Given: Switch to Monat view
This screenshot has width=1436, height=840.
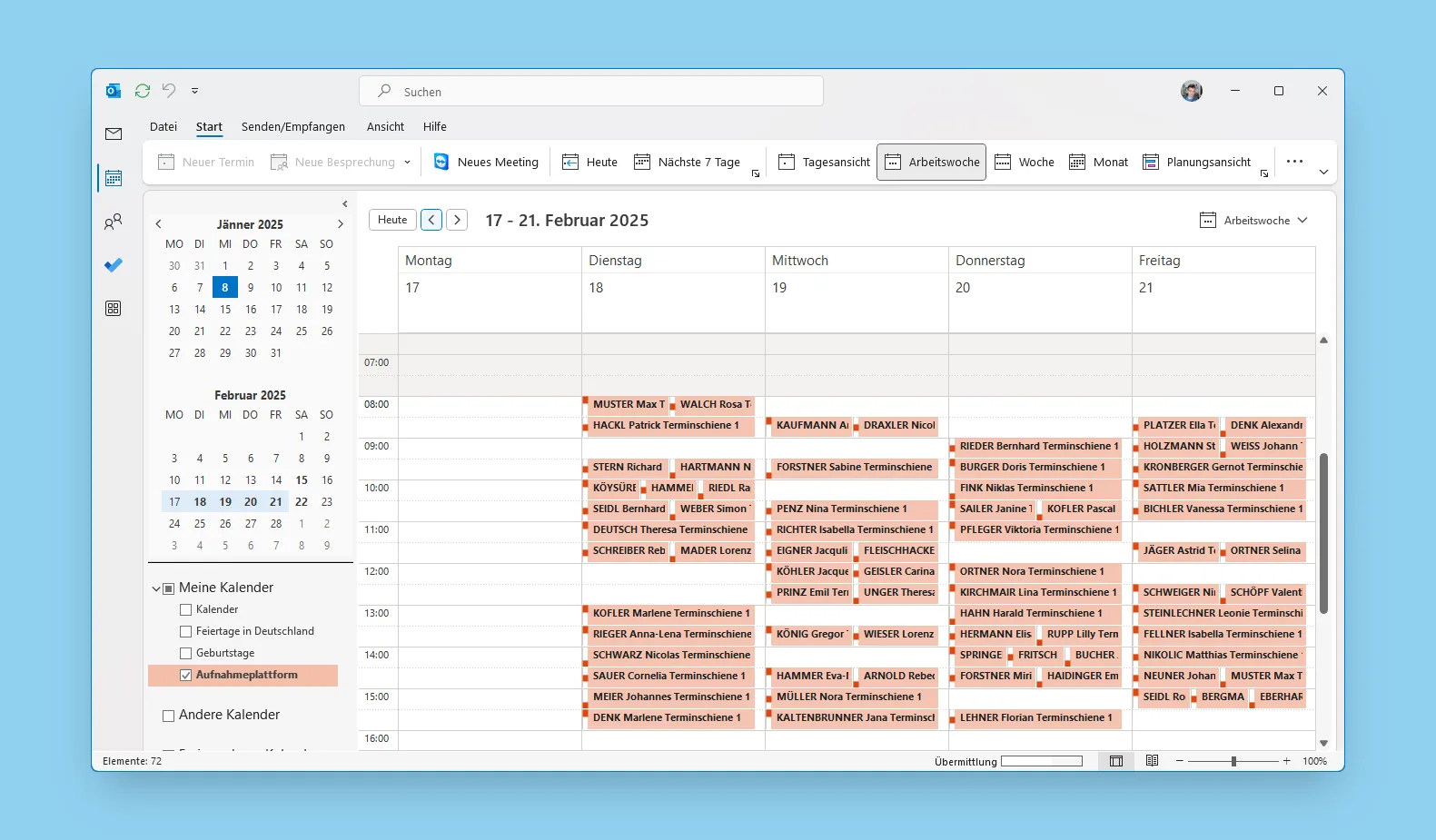Looking at the screenshot, I should [x=1099, y=162].
